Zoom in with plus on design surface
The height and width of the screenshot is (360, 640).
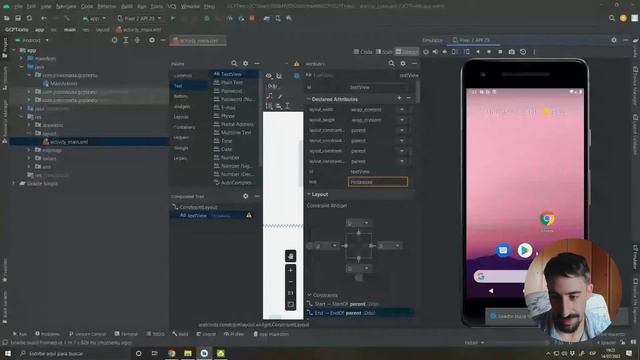[291, 270]
